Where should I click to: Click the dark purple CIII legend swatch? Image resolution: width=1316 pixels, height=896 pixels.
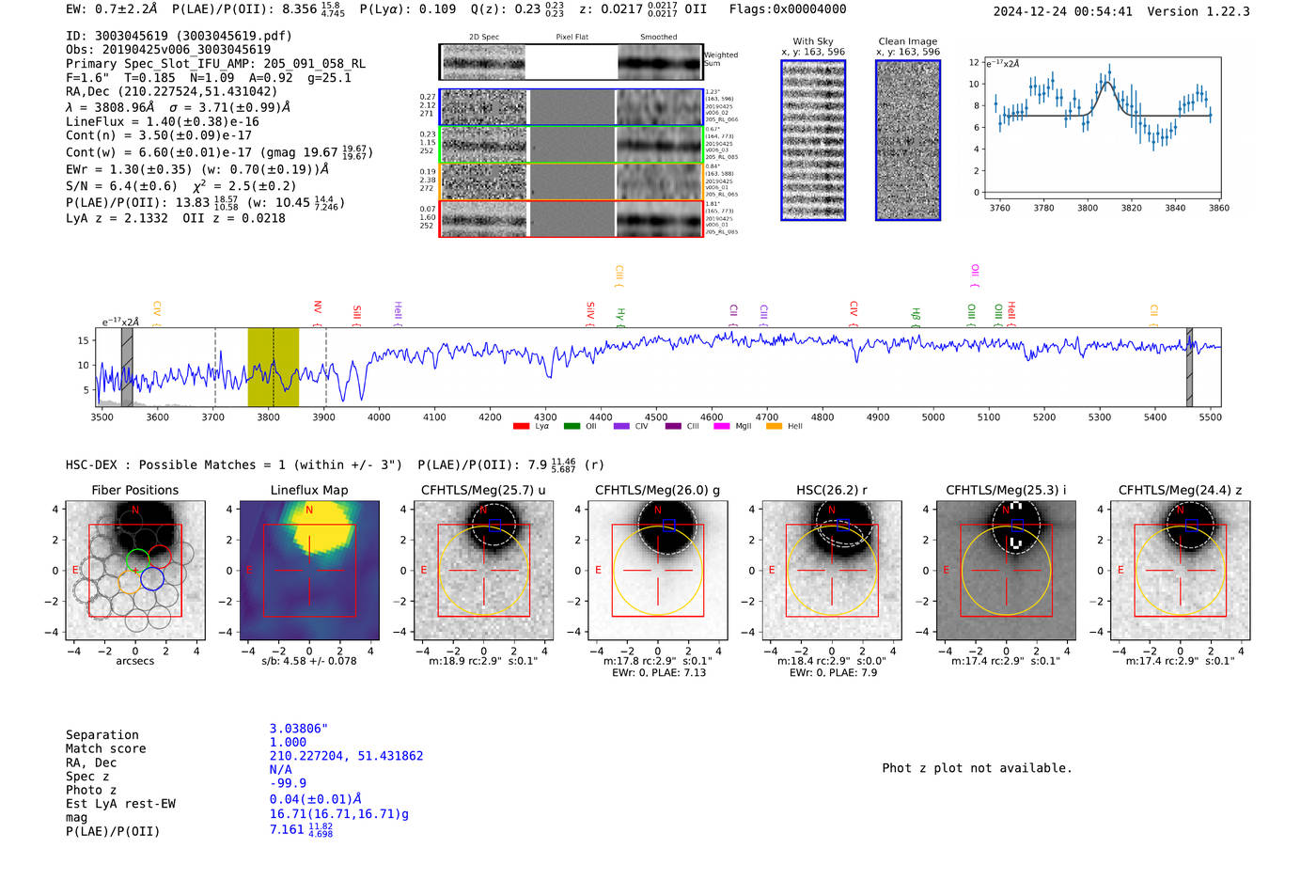coord(673,427)
